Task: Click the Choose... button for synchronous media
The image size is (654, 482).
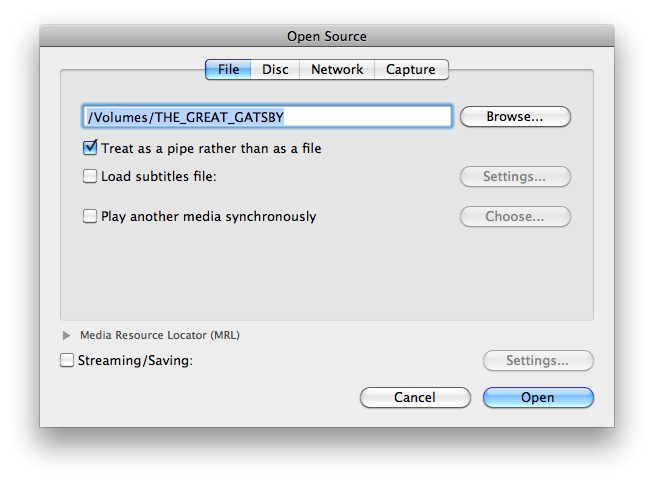Action: pyautogui.click(x=514, y=216)
